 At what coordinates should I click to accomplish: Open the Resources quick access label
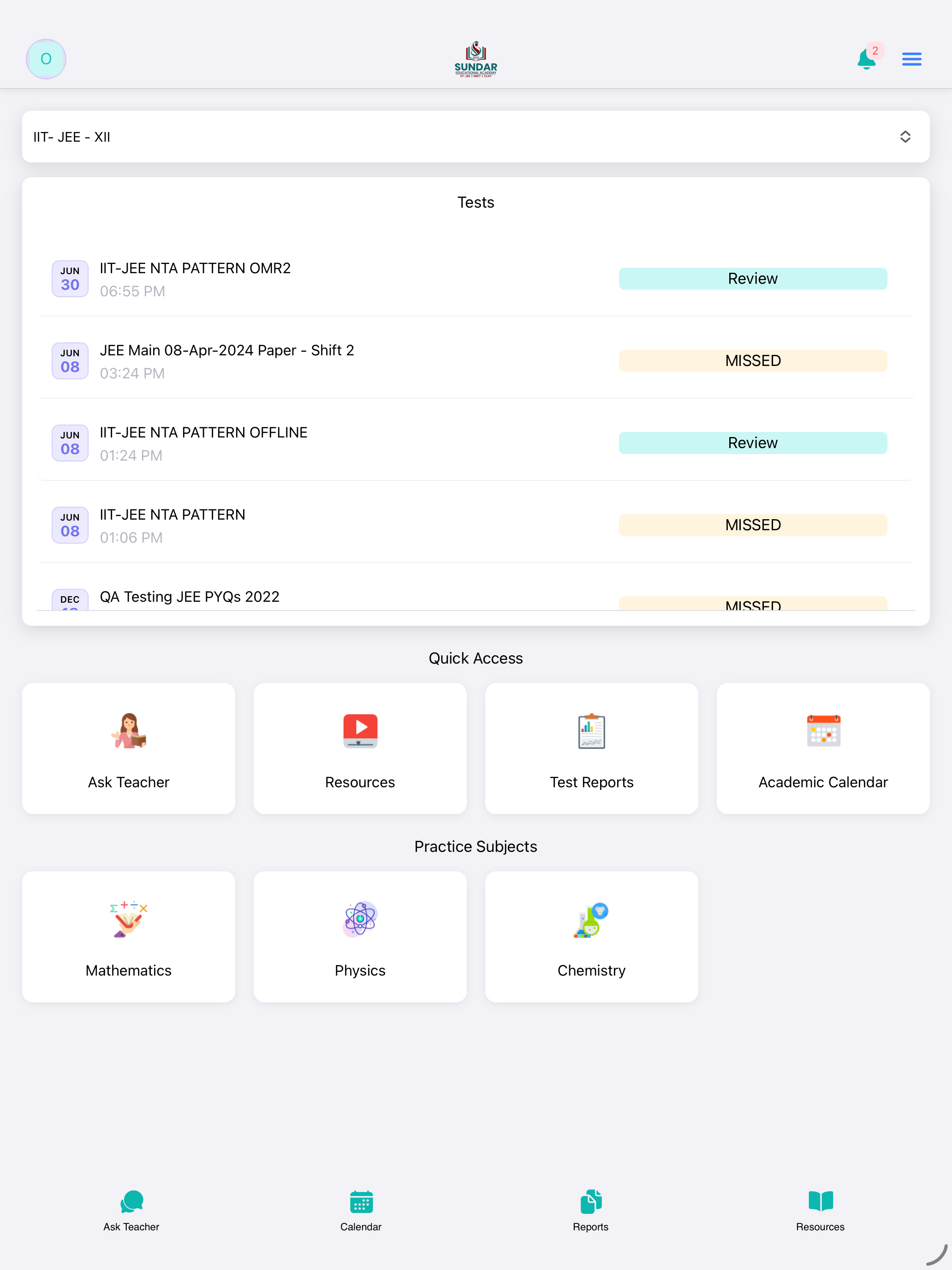coord(360,782)
